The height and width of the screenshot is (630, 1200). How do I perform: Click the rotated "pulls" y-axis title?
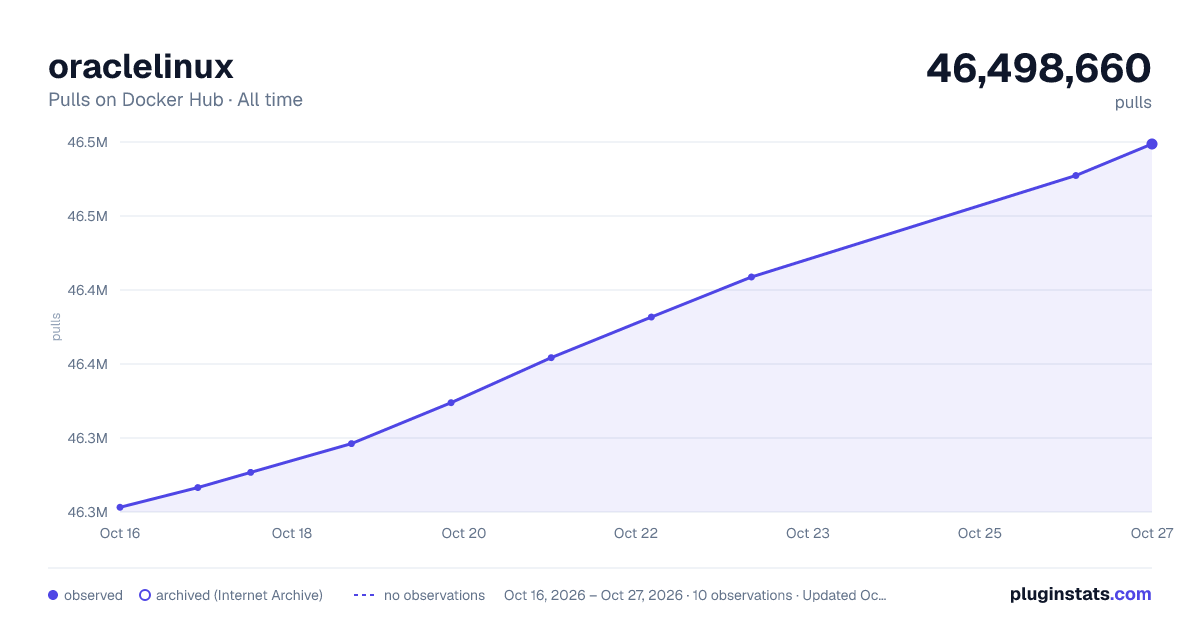pos(56,326)
